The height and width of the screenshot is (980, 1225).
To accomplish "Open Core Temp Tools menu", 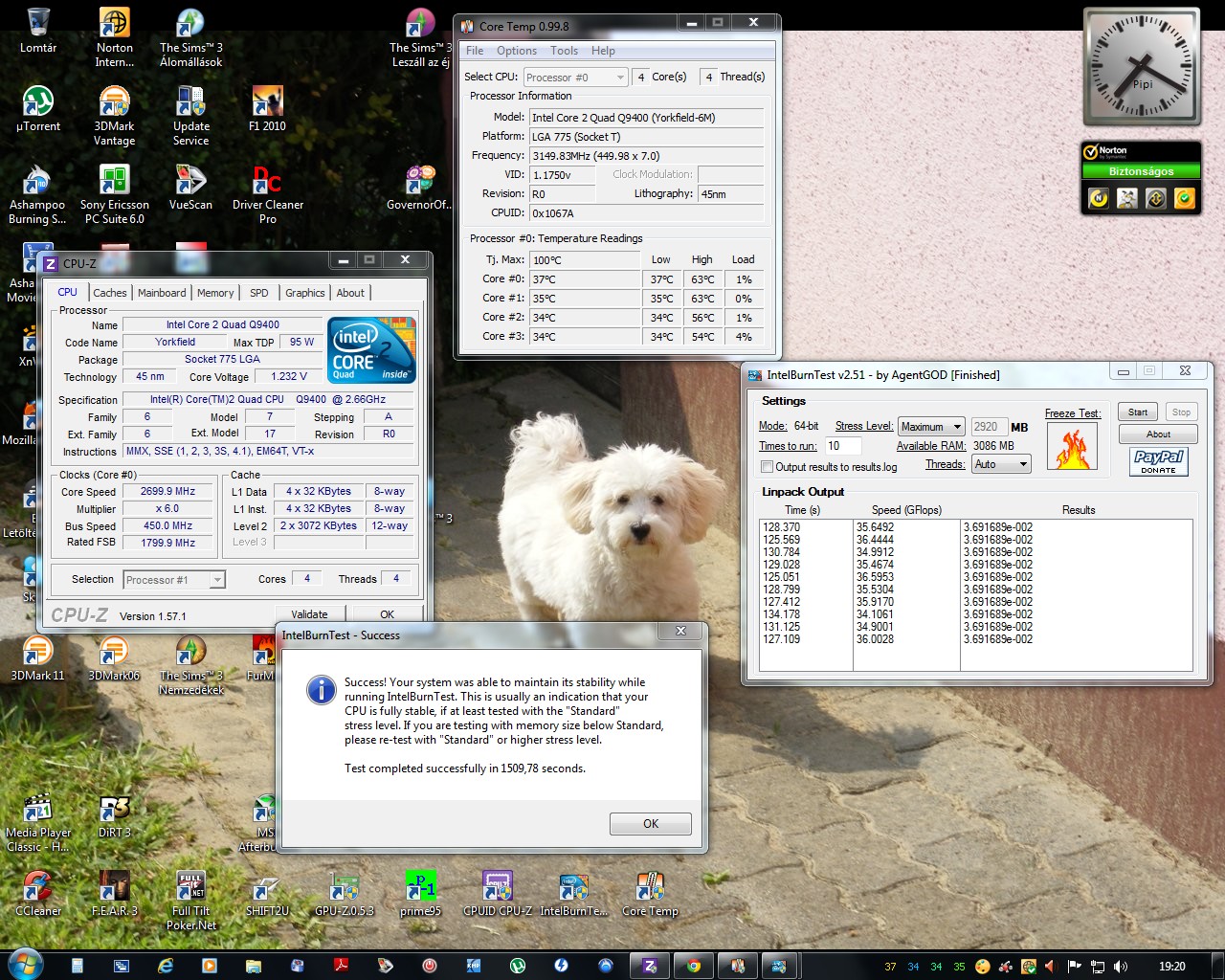I will 564,51.
